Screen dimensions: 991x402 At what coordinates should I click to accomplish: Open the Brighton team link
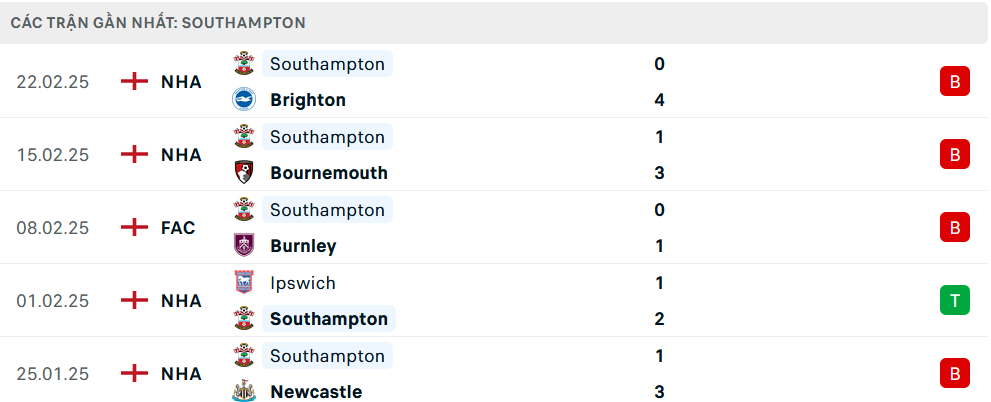(308, 100)
